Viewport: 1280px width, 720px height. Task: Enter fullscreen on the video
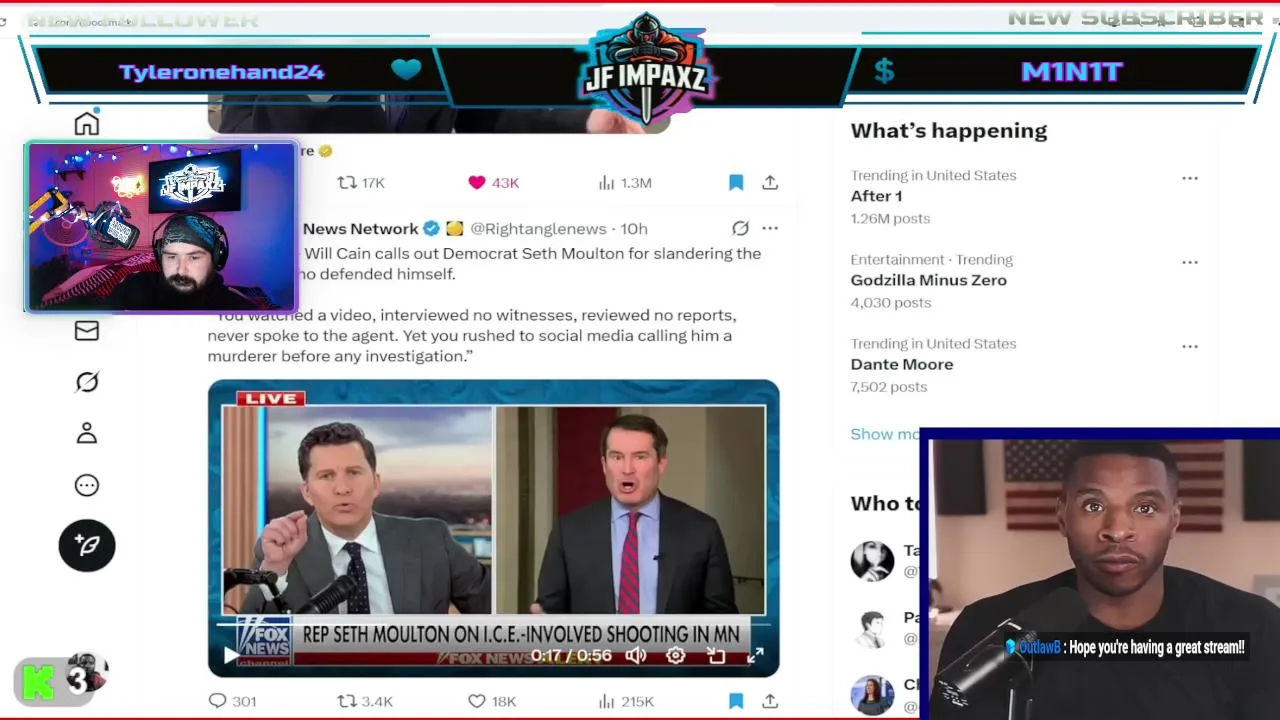[756, 656]
